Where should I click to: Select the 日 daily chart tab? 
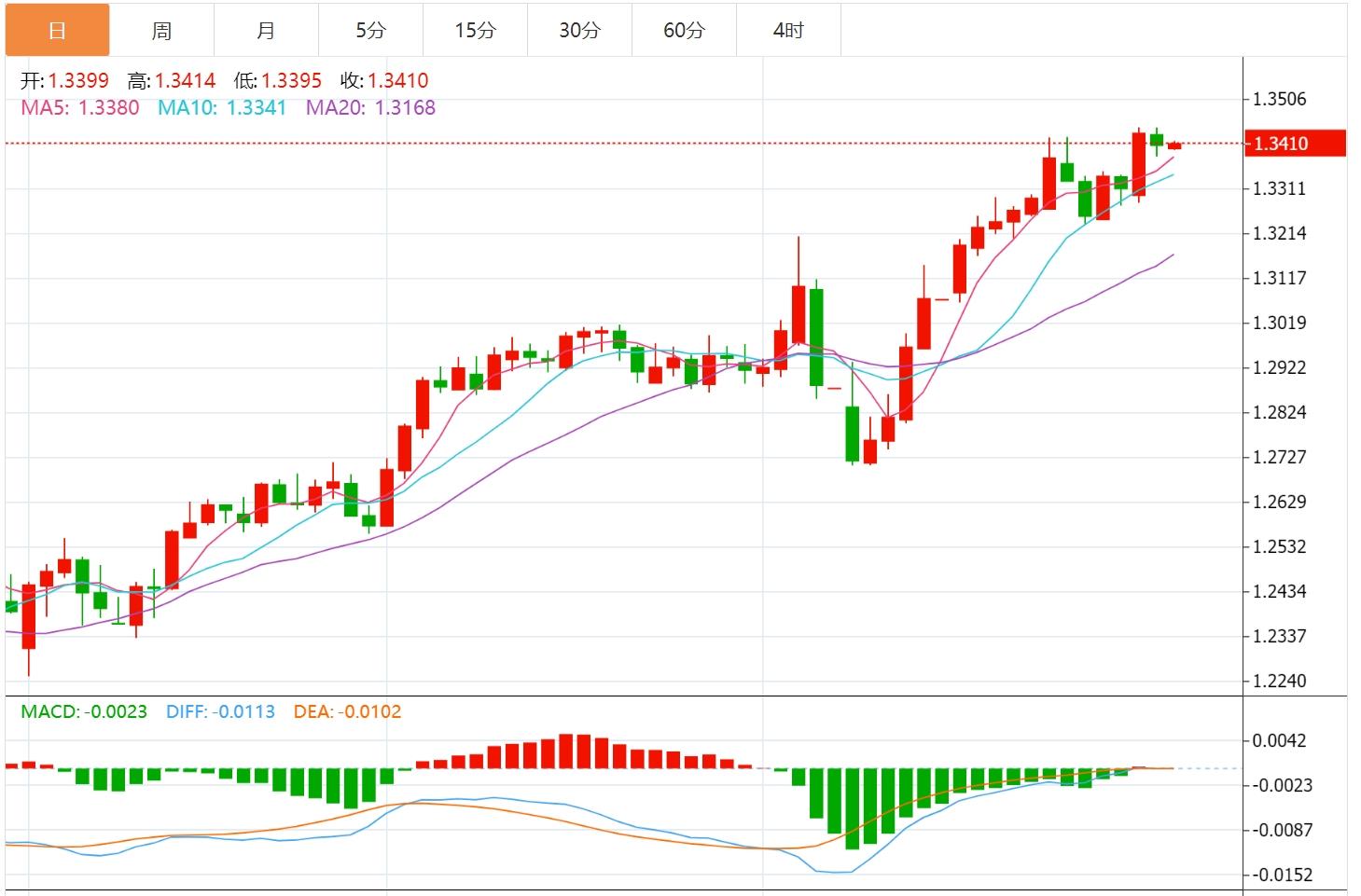(x=57, y=31)
